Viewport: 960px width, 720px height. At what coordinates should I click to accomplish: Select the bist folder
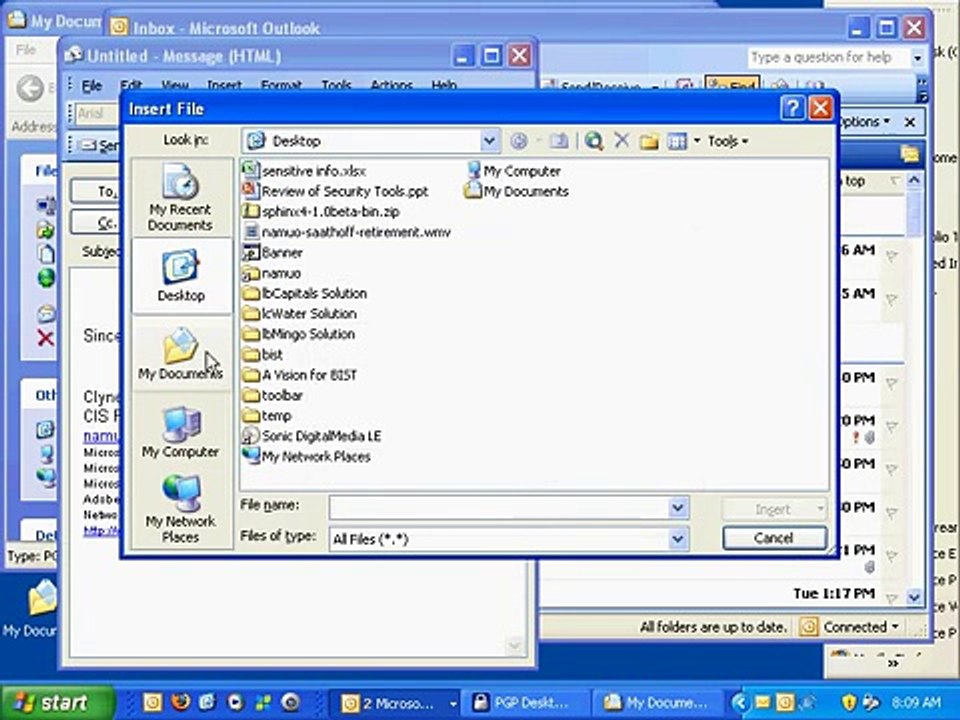[263, 354]
